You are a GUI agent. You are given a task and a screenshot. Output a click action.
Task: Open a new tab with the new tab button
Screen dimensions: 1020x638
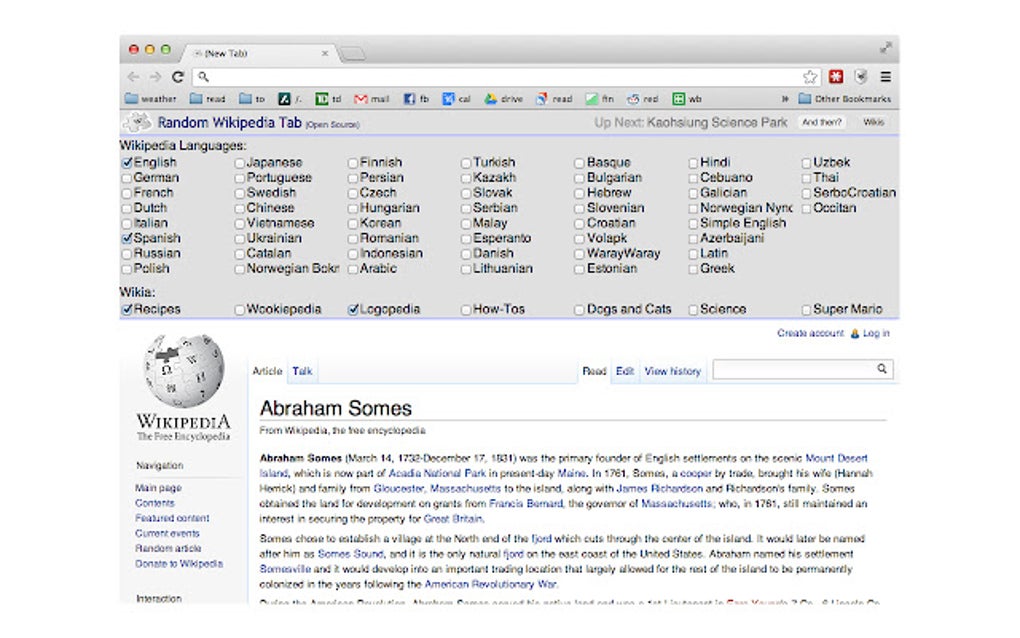click(353, 54)
